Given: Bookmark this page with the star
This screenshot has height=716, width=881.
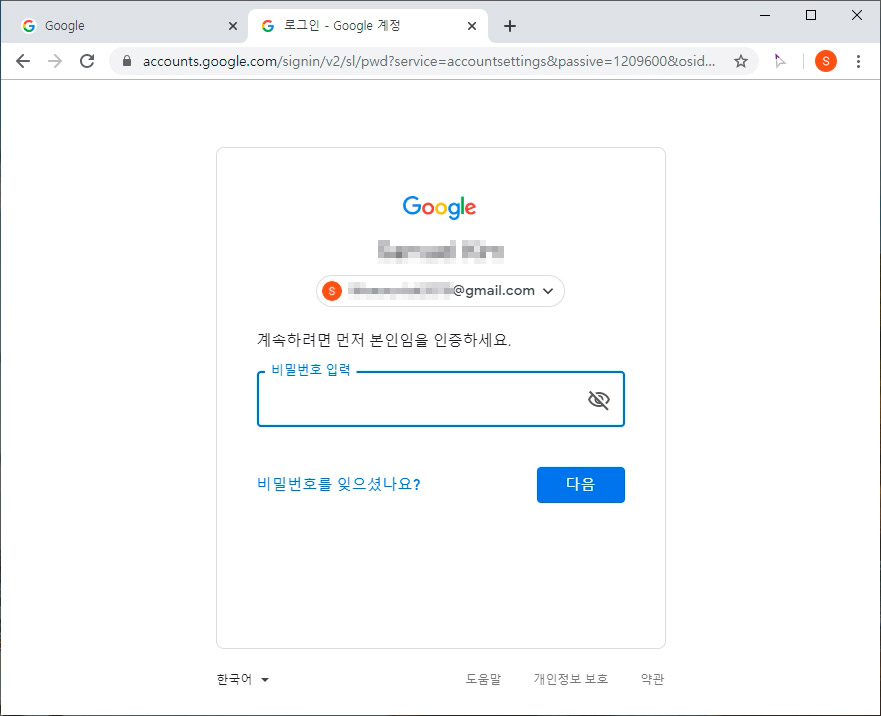Looking at the screenshot, I should [x=741, y=61].
